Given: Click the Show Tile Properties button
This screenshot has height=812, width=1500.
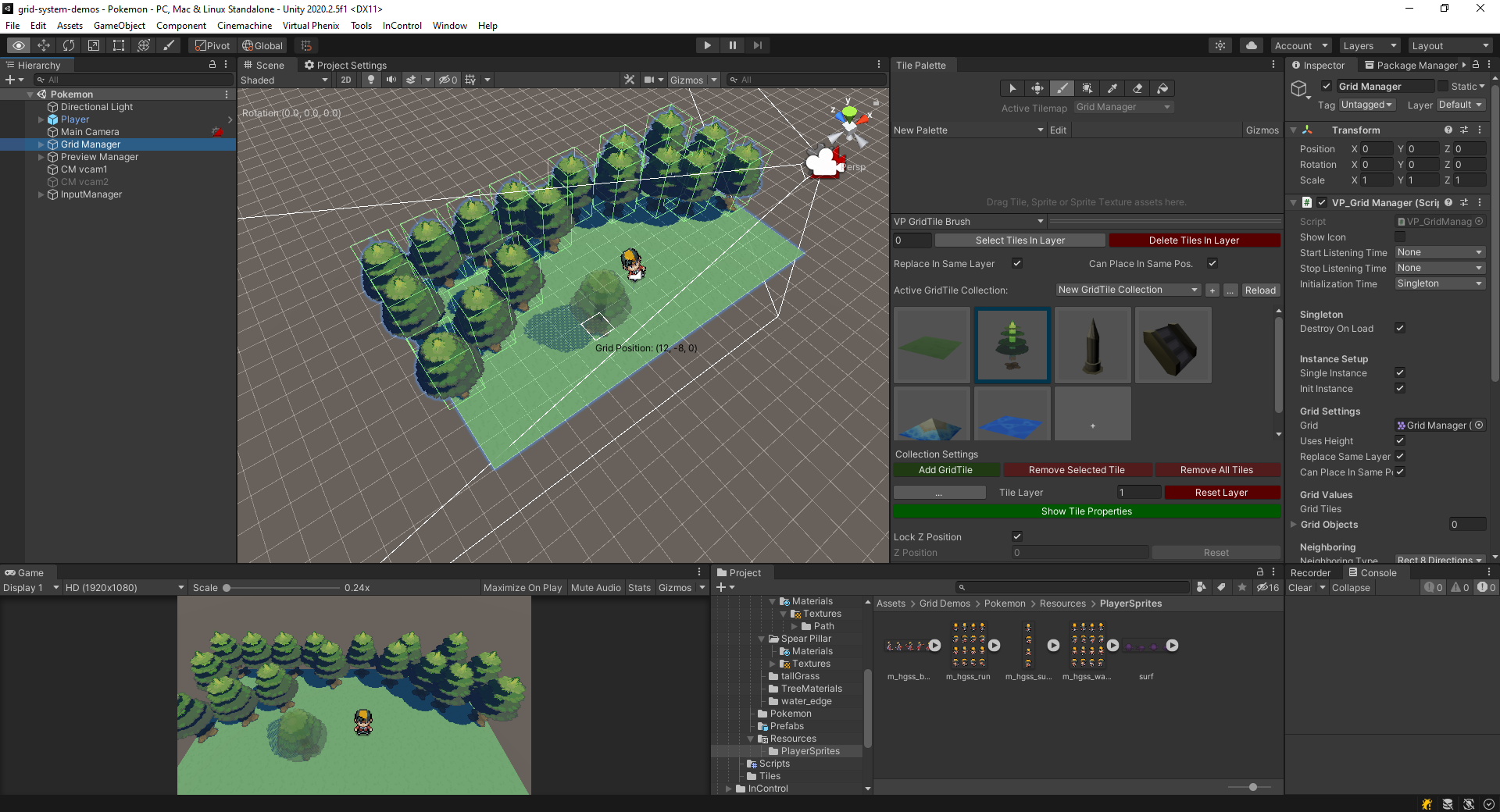Looking at the screenshot, I should click(x=1086, y=511).
